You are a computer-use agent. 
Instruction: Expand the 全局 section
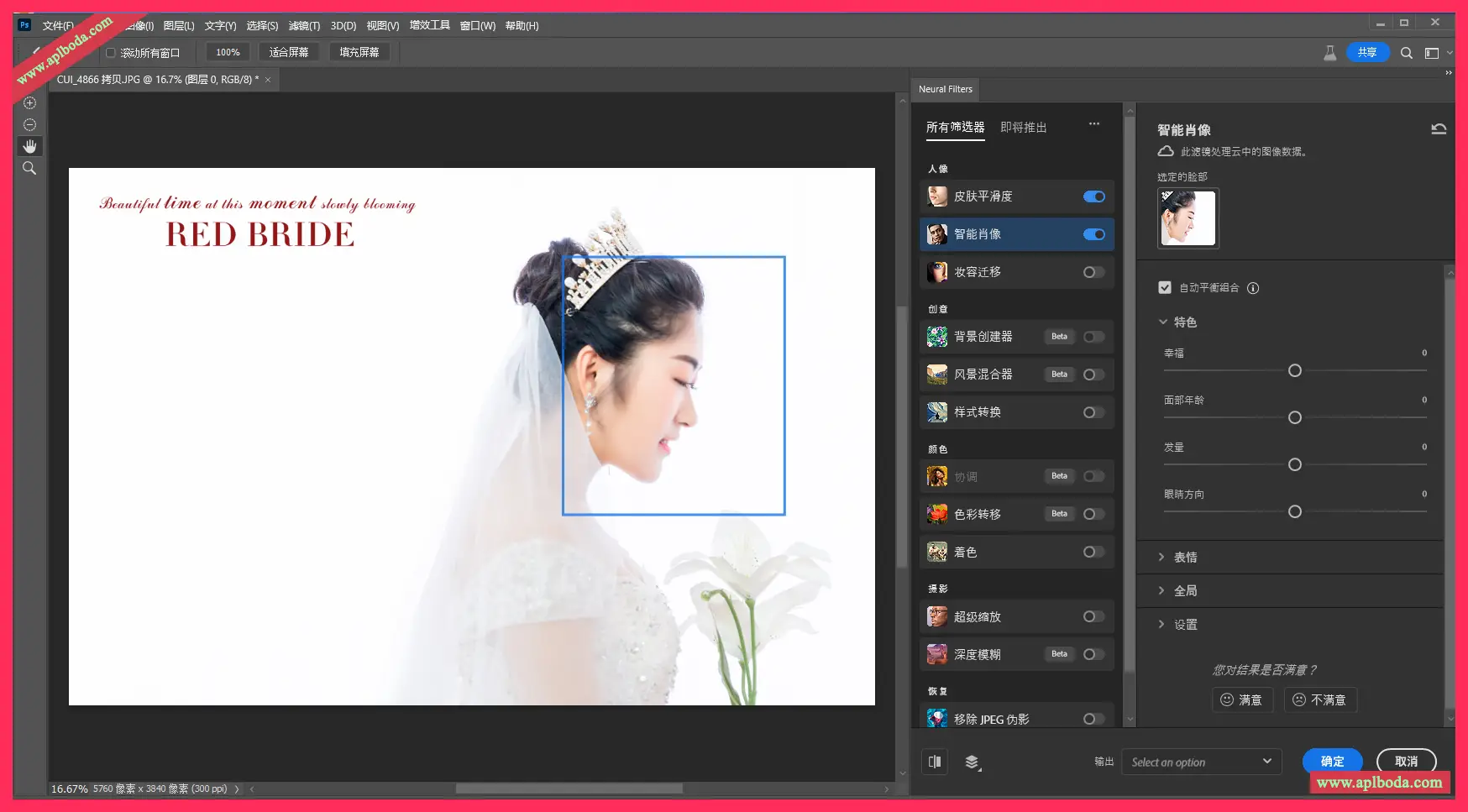1185,591
